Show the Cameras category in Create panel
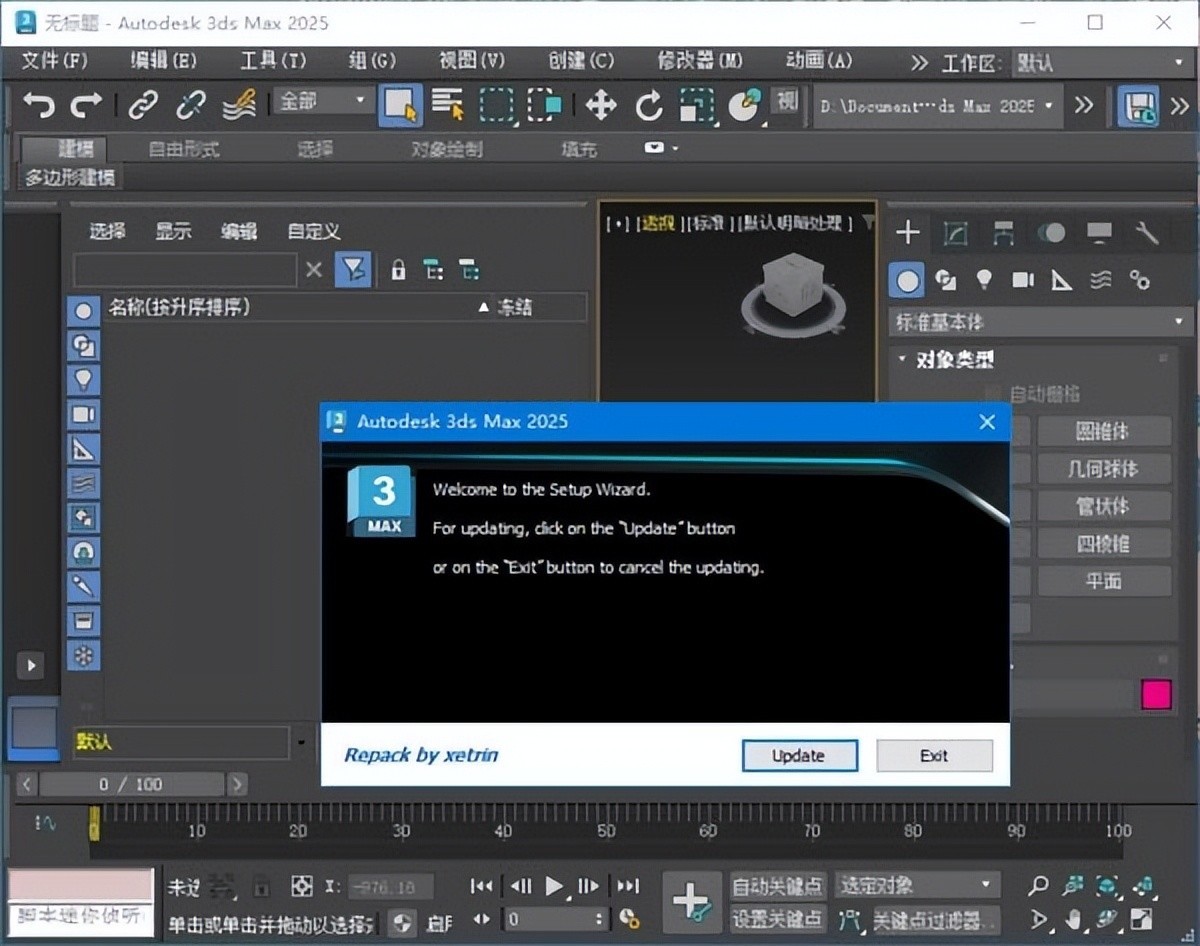1200x946 pixels. [x=1022, y=280]
